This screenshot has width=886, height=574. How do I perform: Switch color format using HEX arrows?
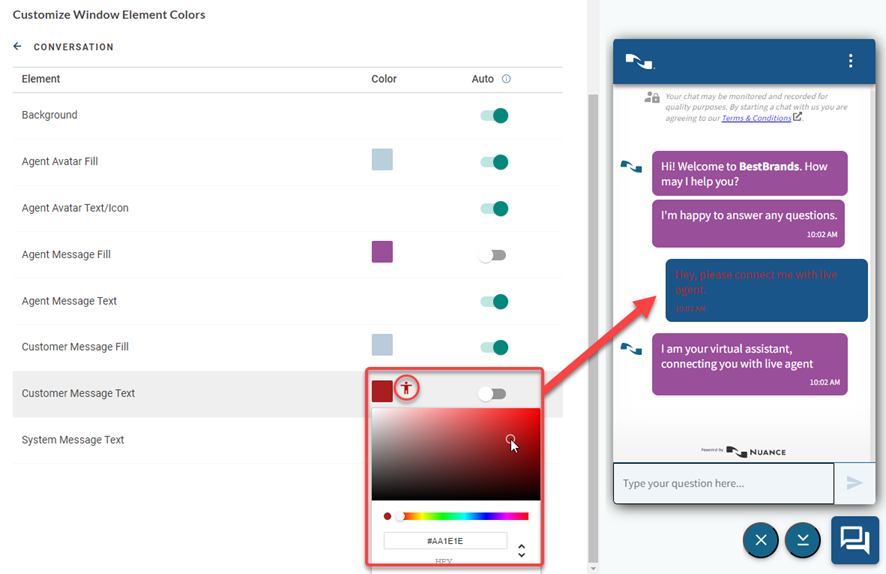coord(521,550)
